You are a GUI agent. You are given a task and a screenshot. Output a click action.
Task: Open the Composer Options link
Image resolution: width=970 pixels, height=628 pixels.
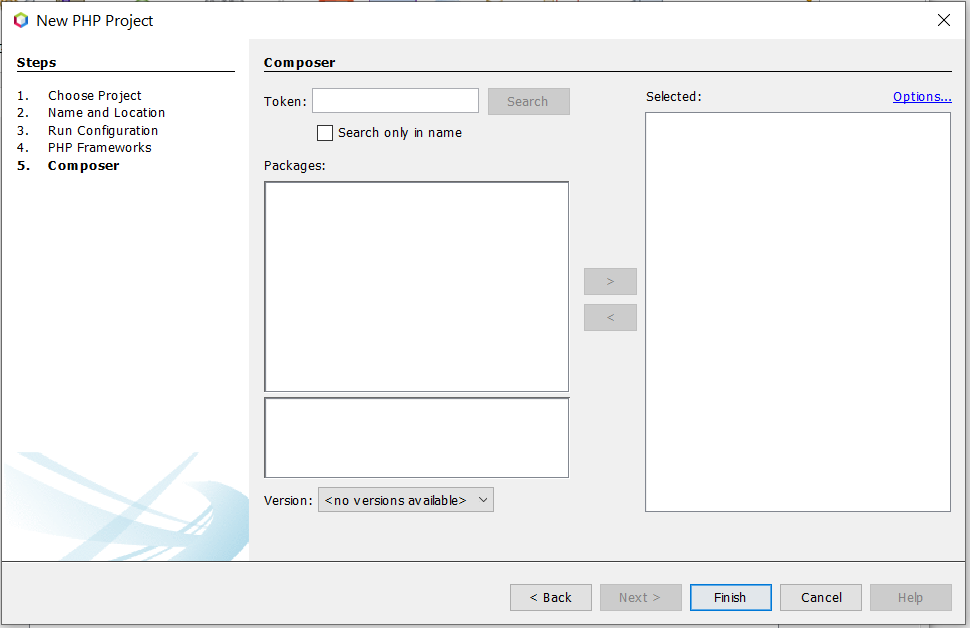click(922, 97)
